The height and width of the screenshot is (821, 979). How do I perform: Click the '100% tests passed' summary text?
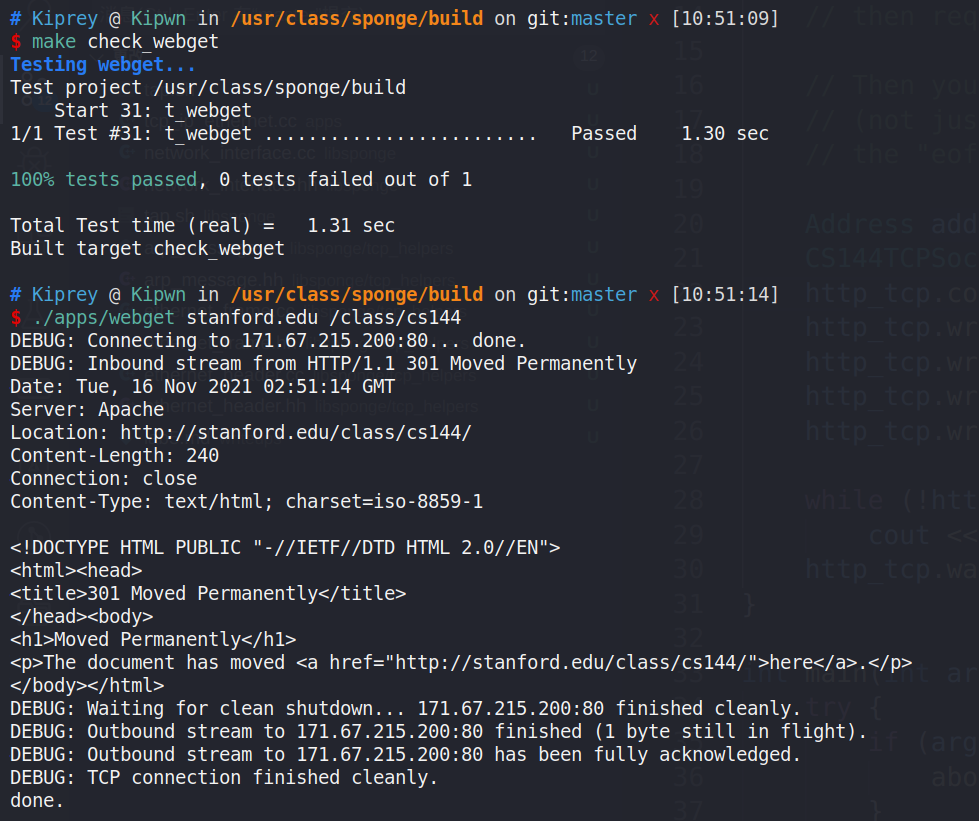(x=103, y=180)
